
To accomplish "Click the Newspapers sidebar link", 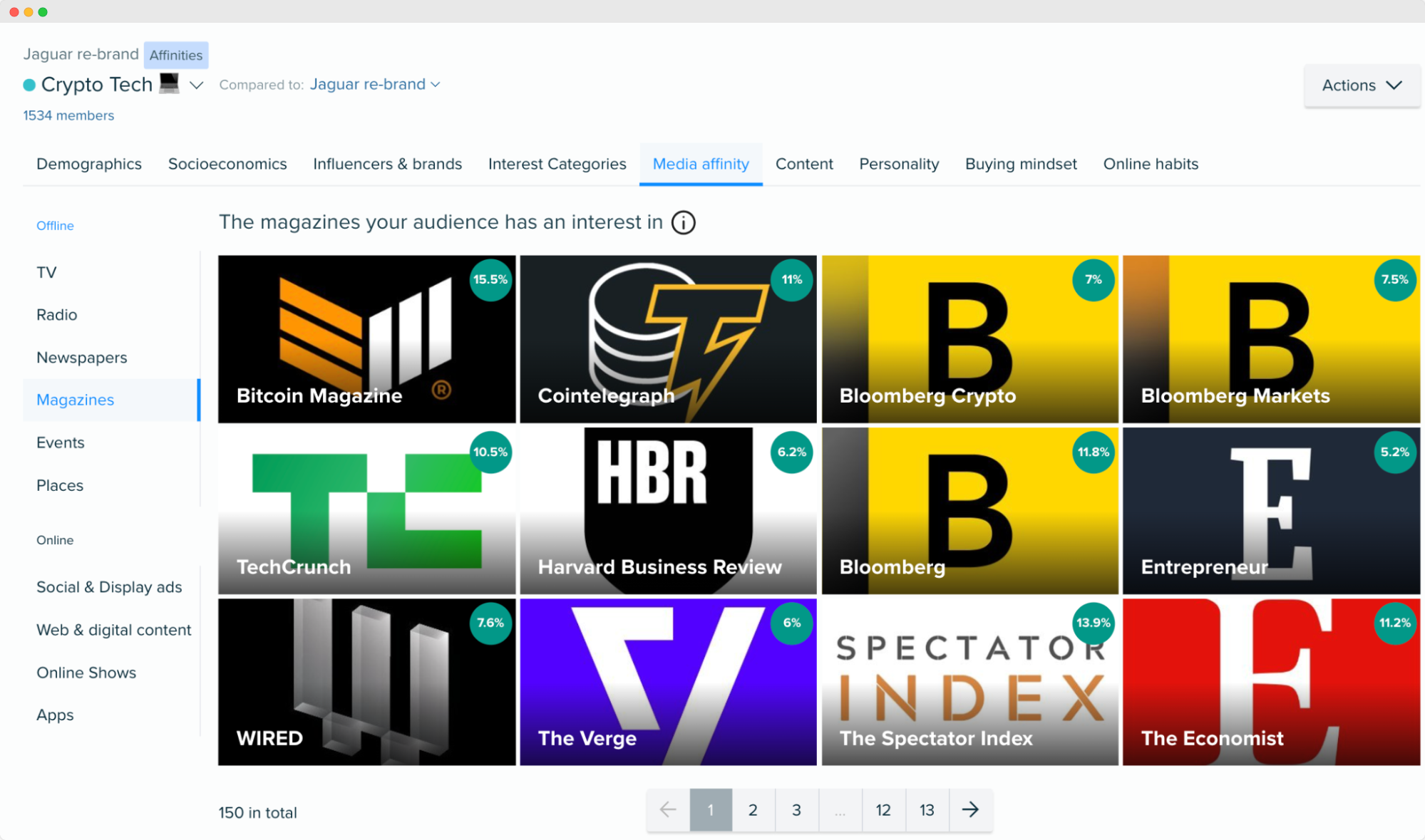I will click(81, 357).
